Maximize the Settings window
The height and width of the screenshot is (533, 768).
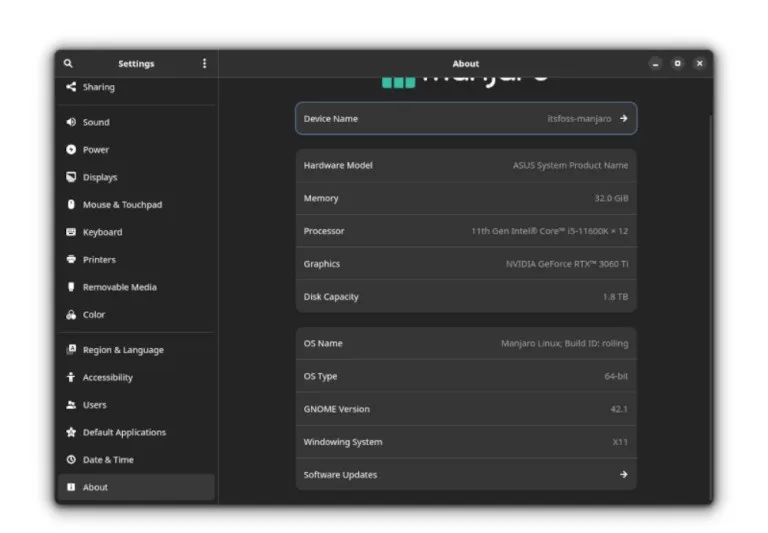click(677, 64)
